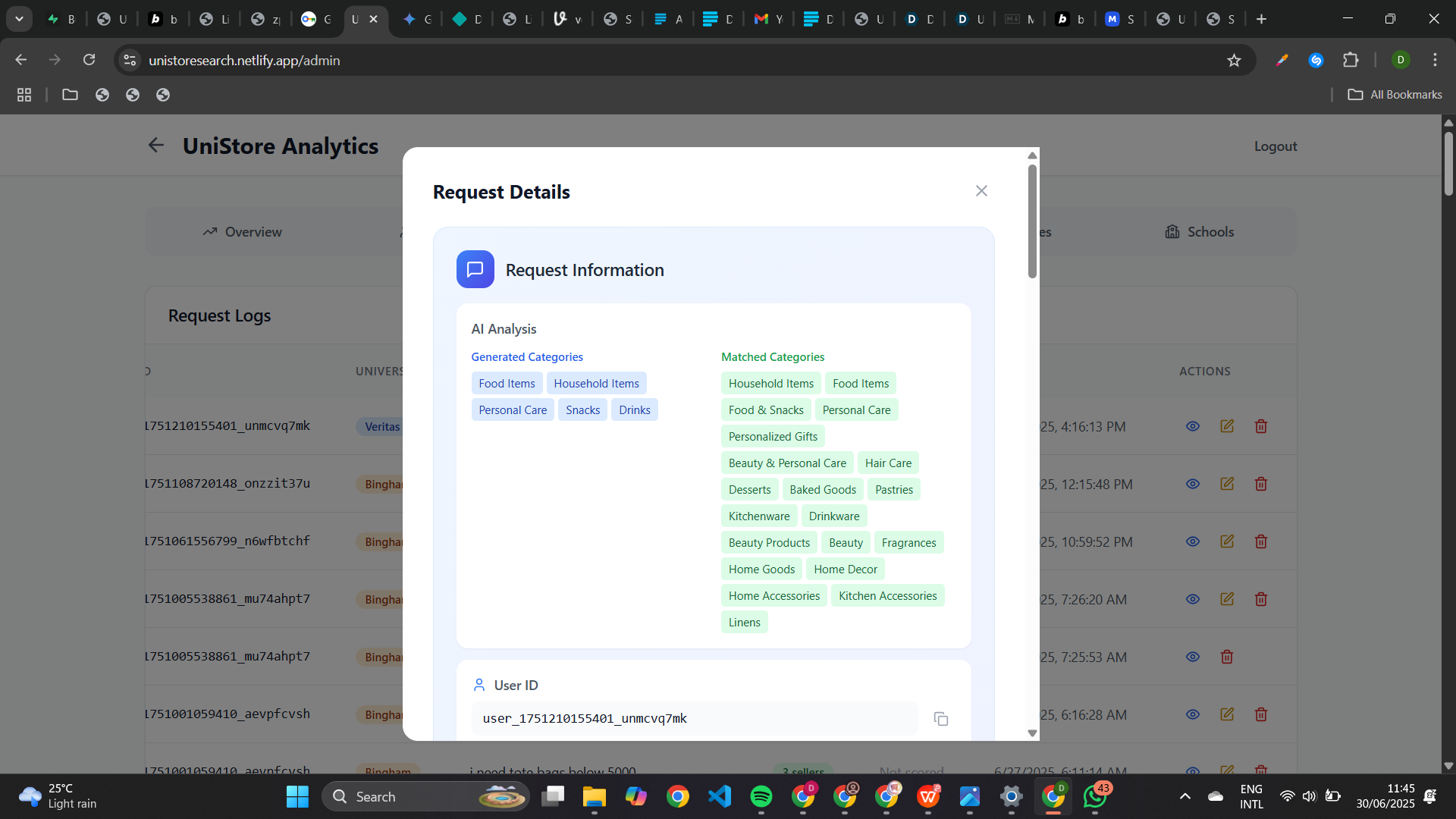1456x819 pixels.
Task: Bookmark this page with the star icon
Action: coord(1234,60)
